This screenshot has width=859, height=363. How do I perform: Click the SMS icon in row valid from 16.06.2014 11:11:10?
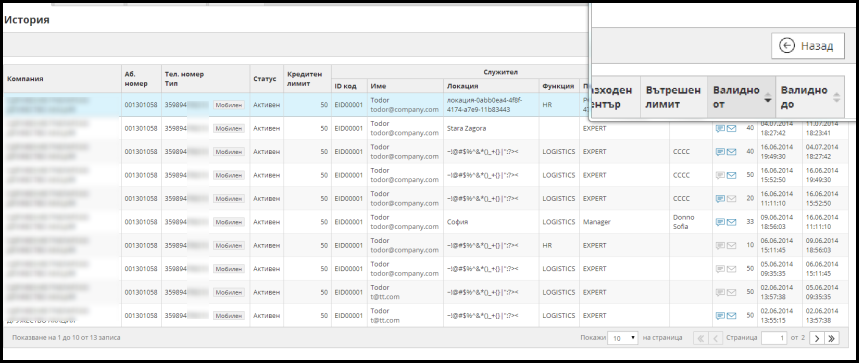point(720,199)
